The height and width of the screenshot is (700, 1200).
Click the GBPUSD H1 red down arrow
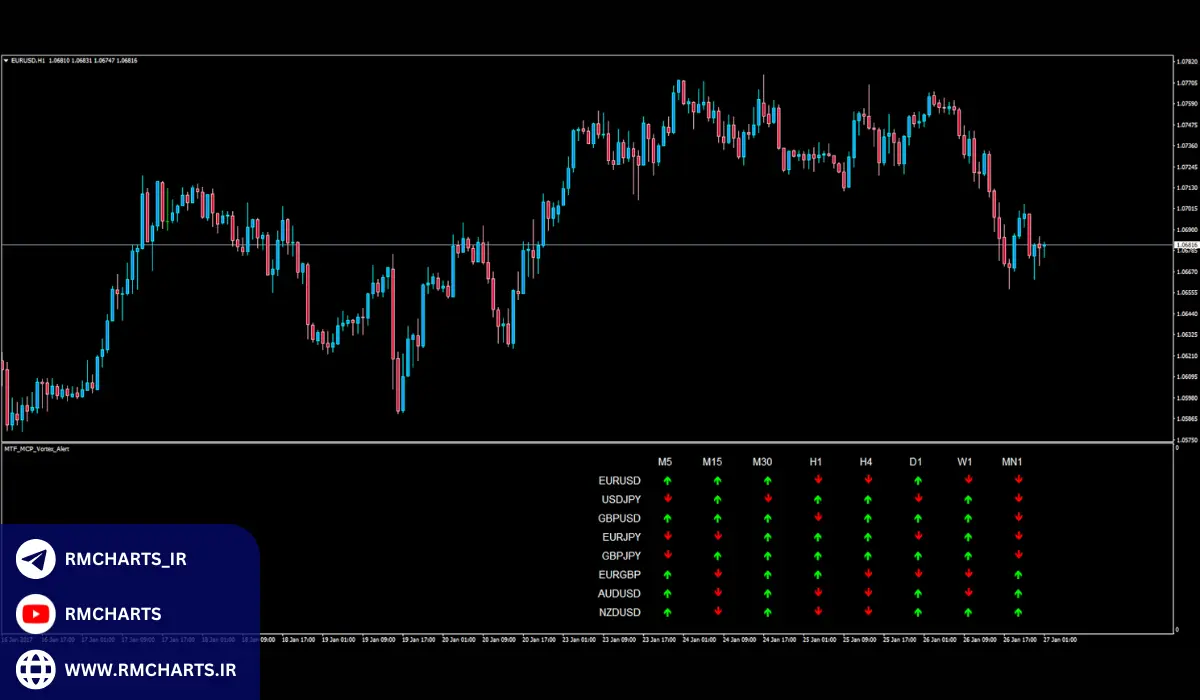(x=818, y=518)
